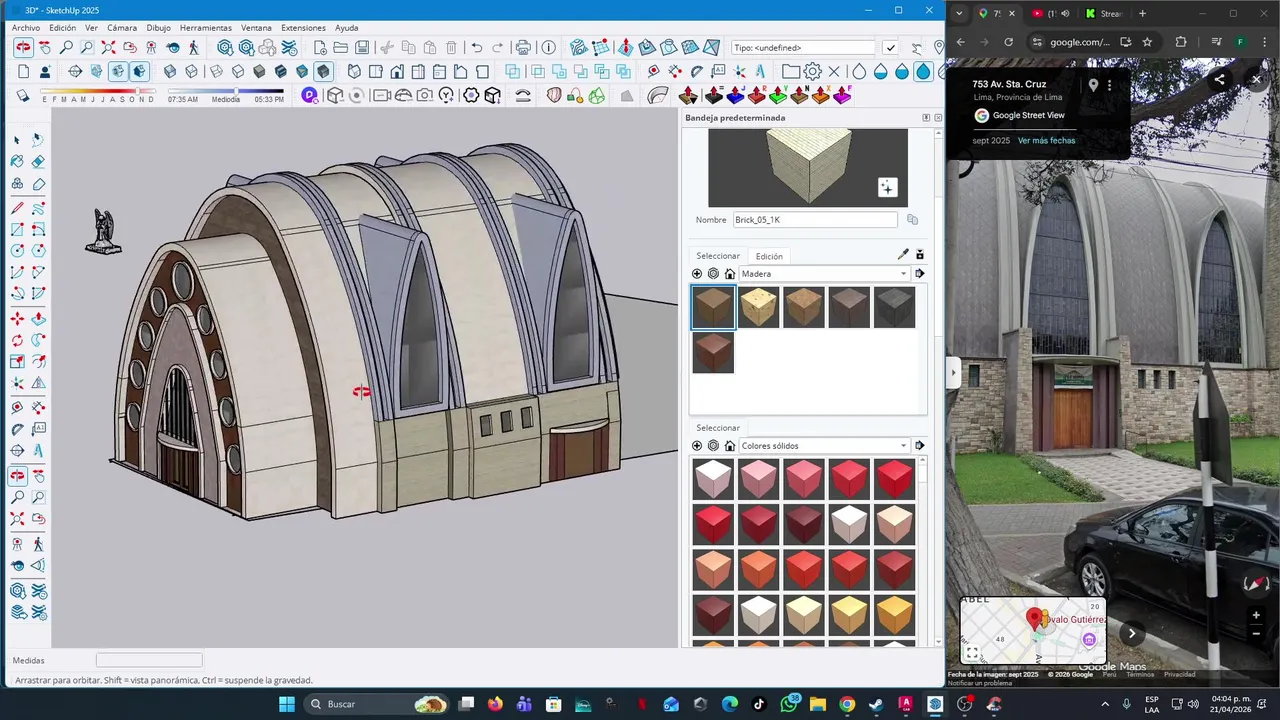Switch to the Seleccionar materials tab

718,256
